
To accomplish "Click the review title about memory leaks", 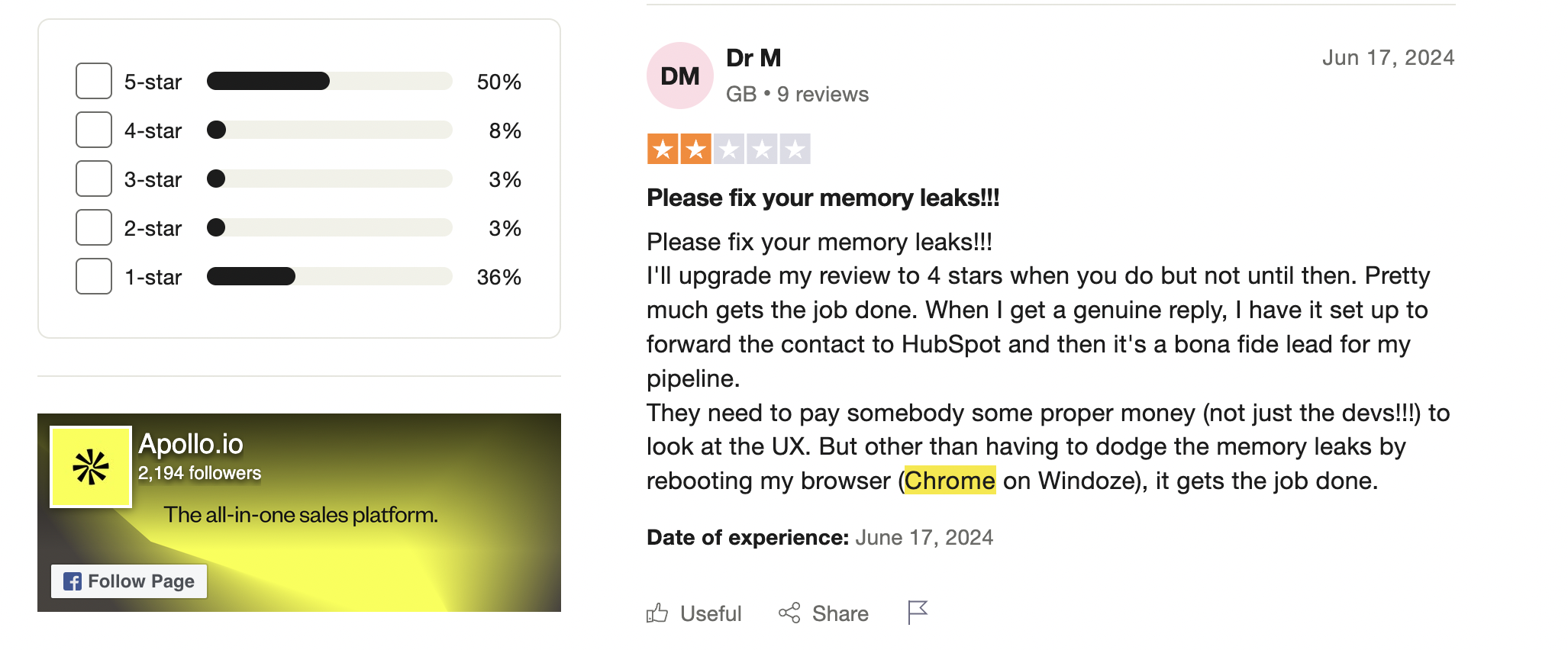I will (823, 198).
